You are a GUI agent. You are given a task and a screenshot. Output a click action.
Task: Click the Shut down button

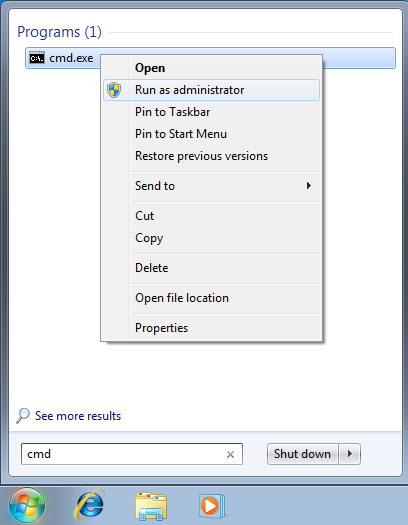(x=303, y=454)
